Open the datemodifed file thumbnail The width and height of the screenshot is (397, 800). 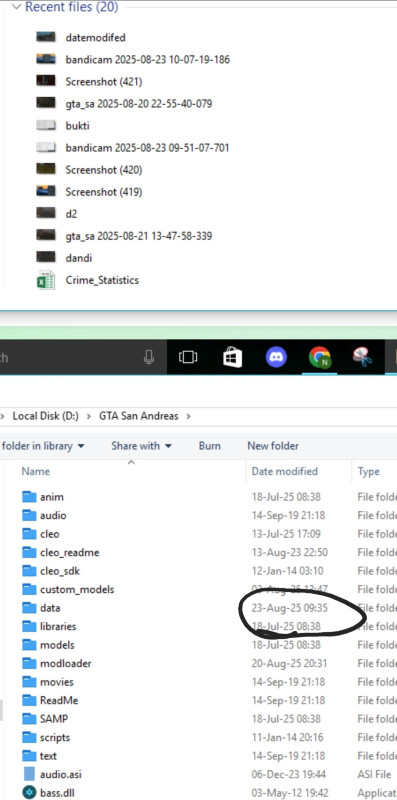[x=46, y=37]
